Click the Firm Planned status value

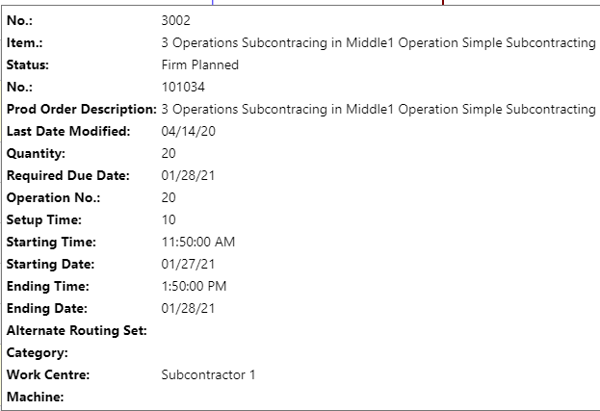pyautogui.click(x=200, y=65)
